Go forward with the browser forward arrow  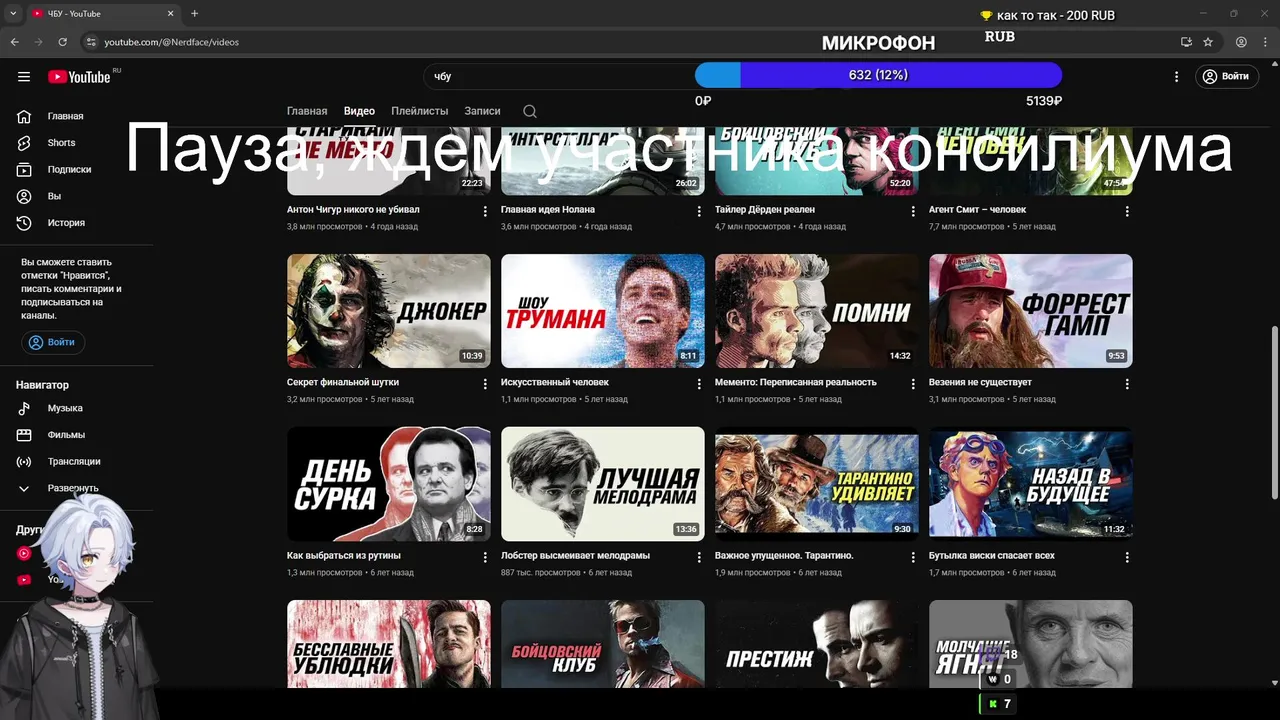coord(38,42)
